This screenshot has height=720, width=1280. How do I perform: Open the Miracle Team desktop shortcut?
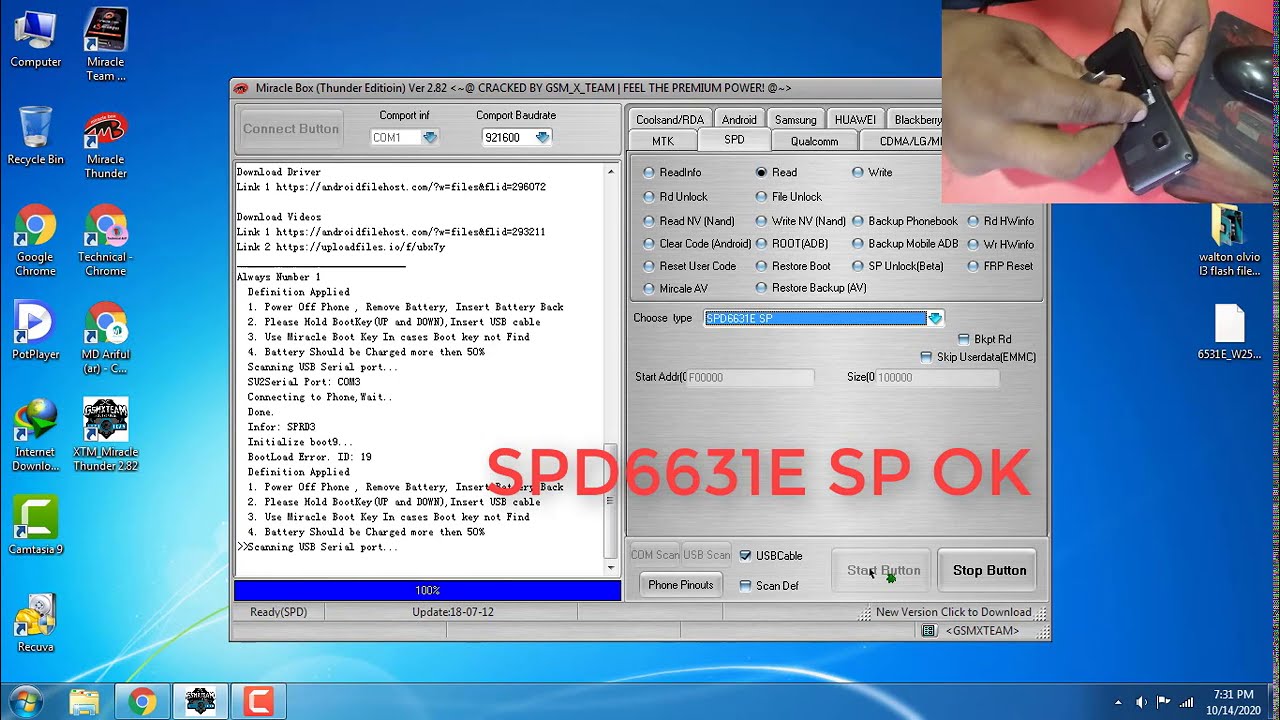(x=105, y=44)
